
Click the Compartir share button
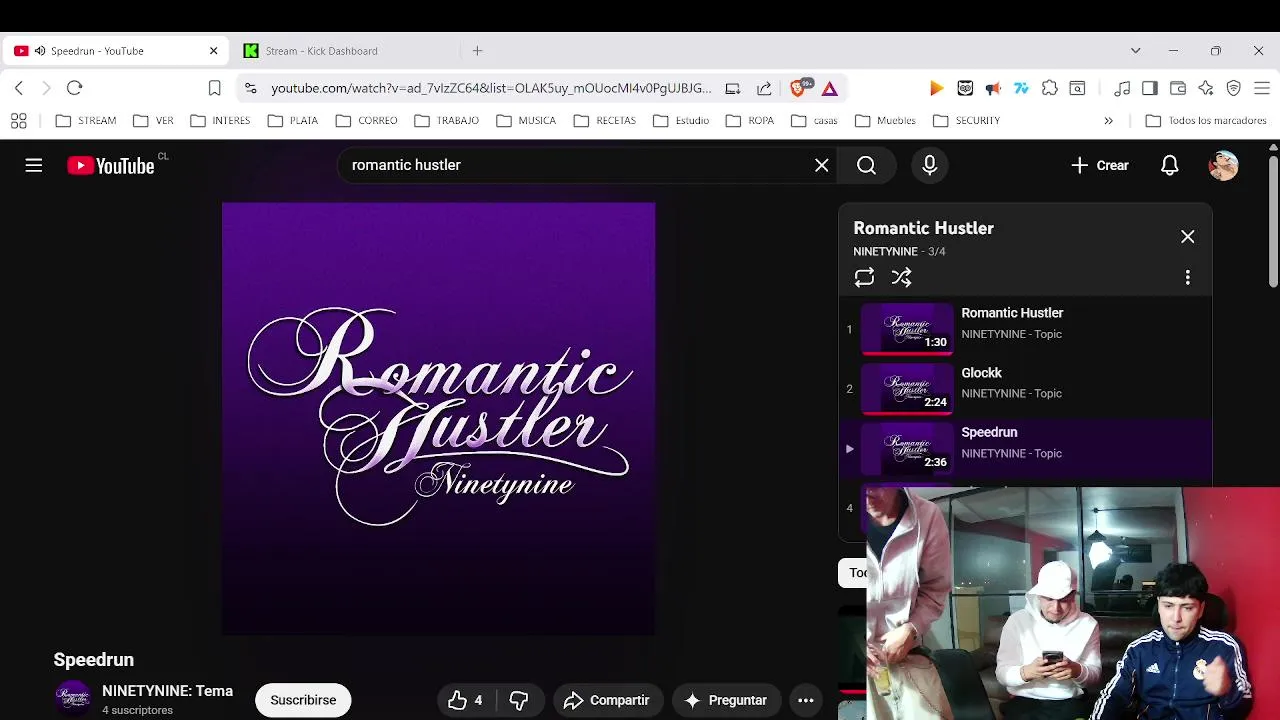[x=606, y=700]
